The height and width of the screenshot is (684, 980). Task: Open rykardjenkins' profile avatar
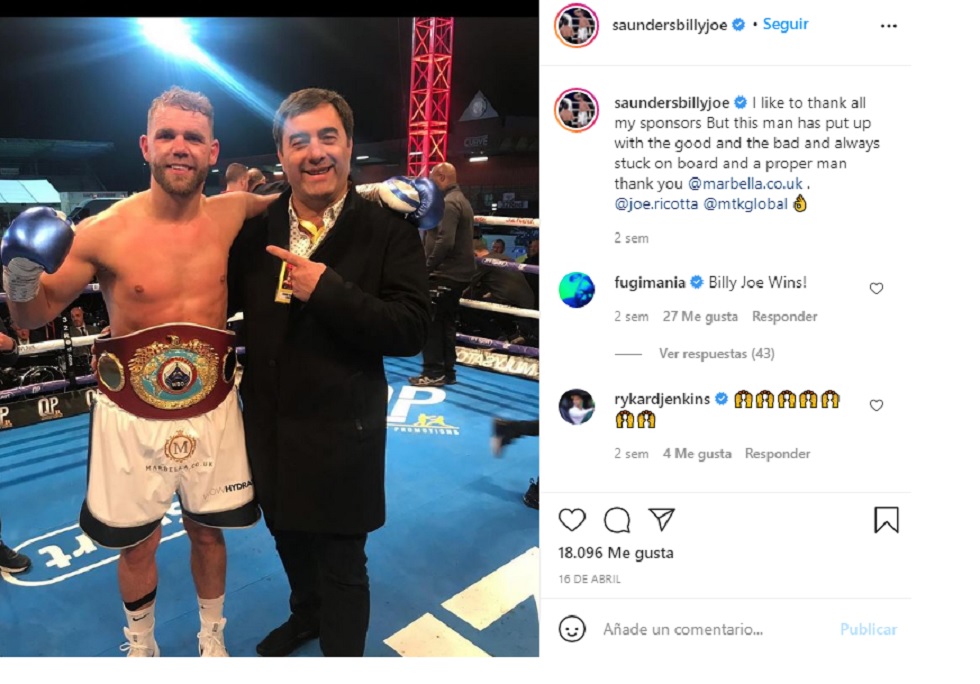576,406
